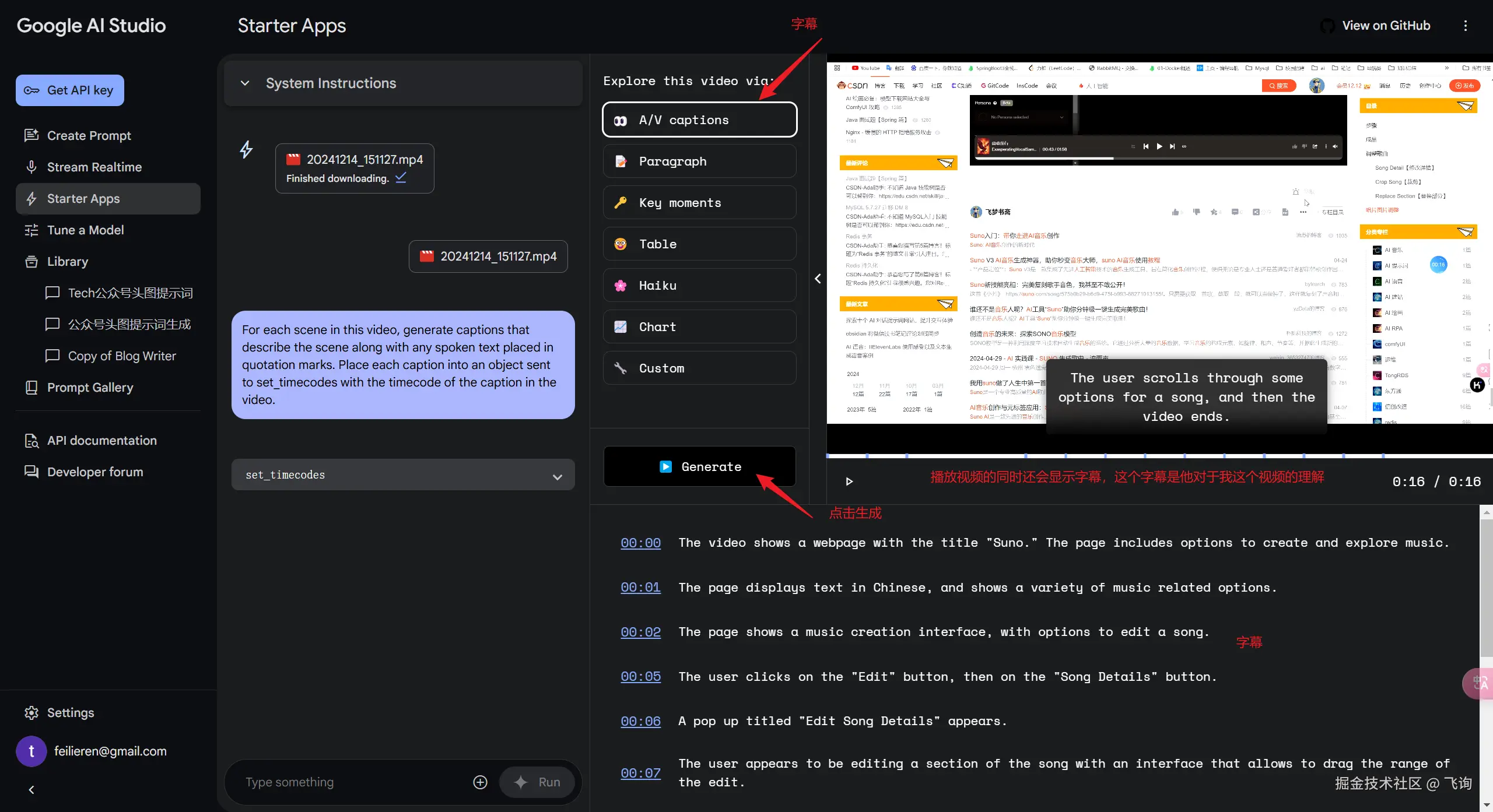
Task: Select the Haiku mode option
Action: click(699, 286)
